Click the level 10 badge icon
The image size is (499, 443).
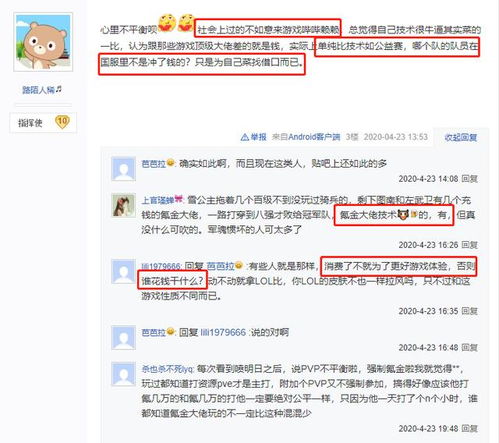coord(62,122)
